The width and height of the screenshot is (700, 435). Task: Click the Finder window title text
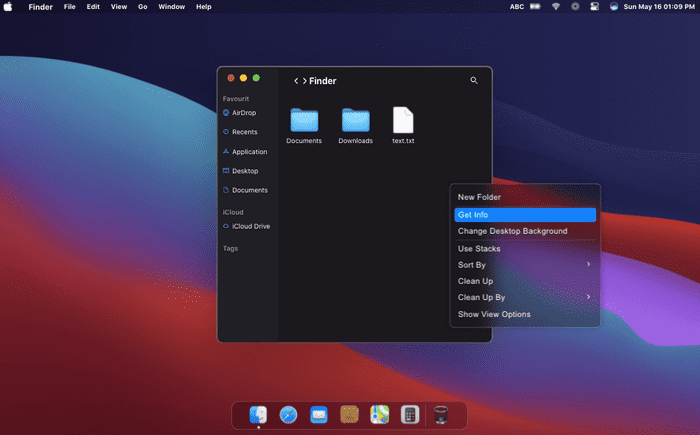point(322,81)
